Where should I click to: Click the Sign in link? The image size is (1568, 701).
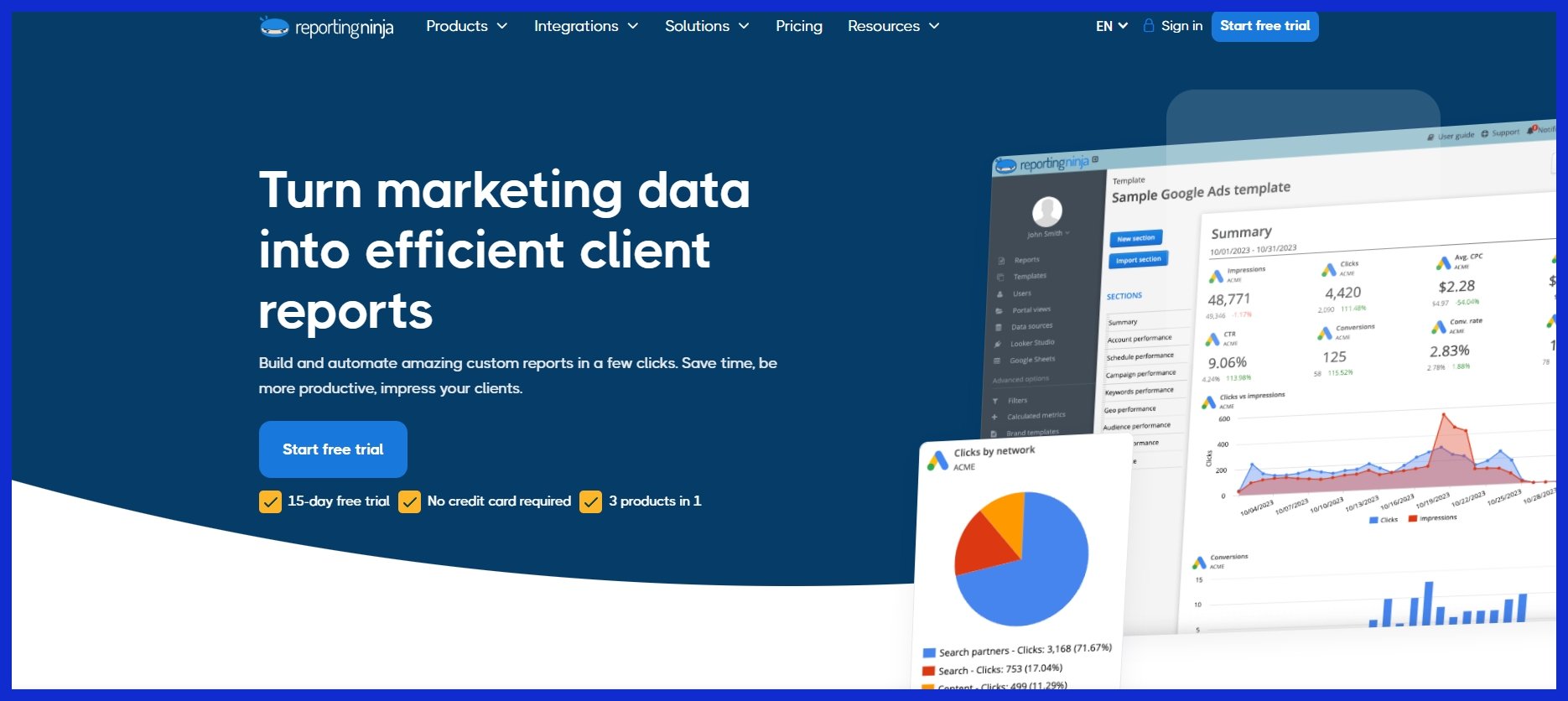coord(1173,26)
